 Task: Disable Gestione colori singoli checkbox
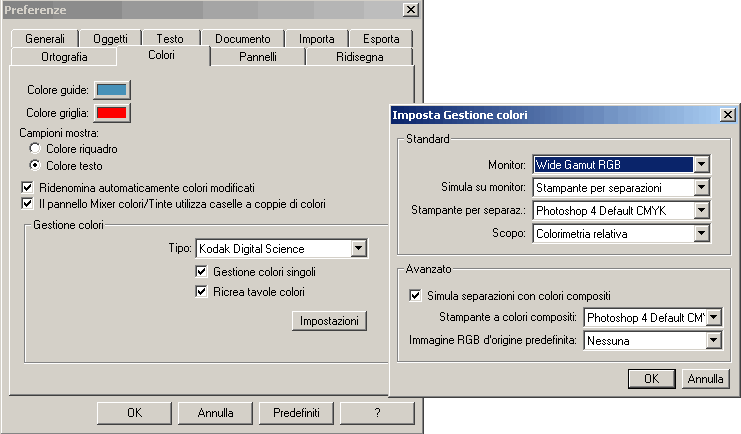click(201, 272)
